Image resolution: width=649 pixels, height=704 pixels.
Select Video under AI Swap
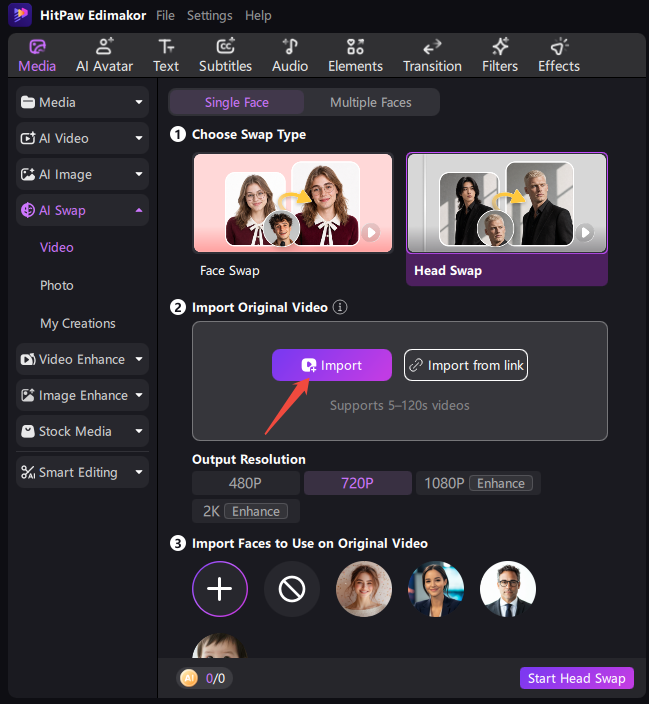click(57, 247)
